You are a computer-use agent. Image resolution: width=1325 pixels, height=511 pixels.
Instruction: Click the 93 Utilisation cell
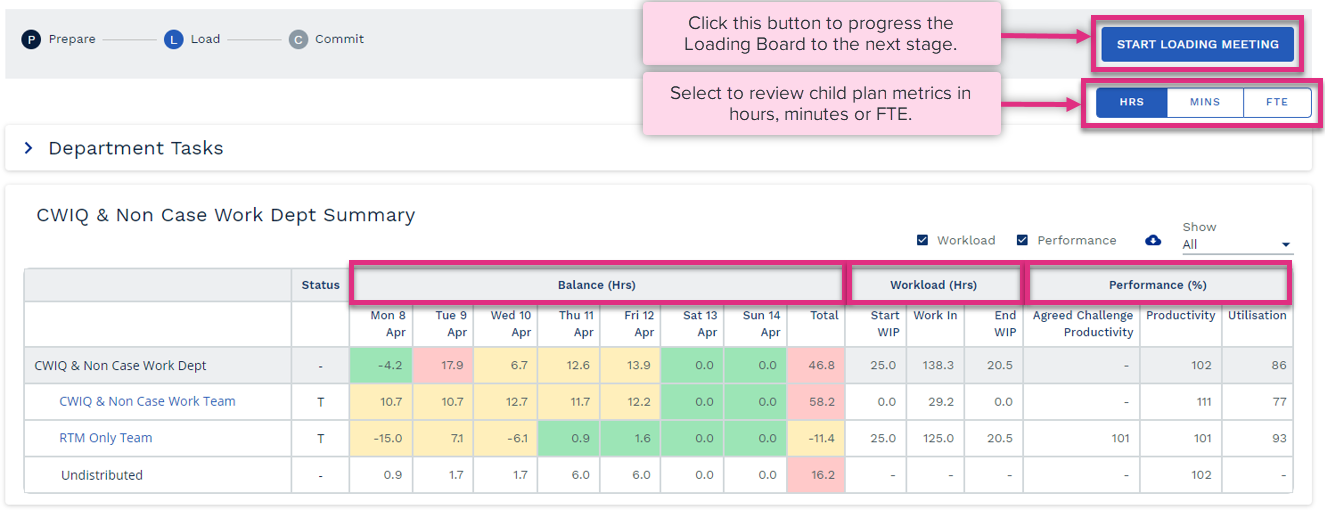(1256, 438)
